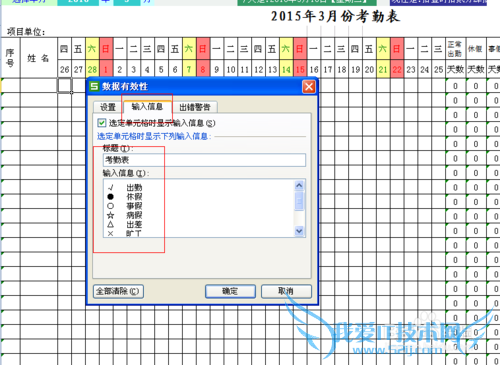500x365 pixels.
Task: Click the 项目单位 label cell
Action: (26, 32)
